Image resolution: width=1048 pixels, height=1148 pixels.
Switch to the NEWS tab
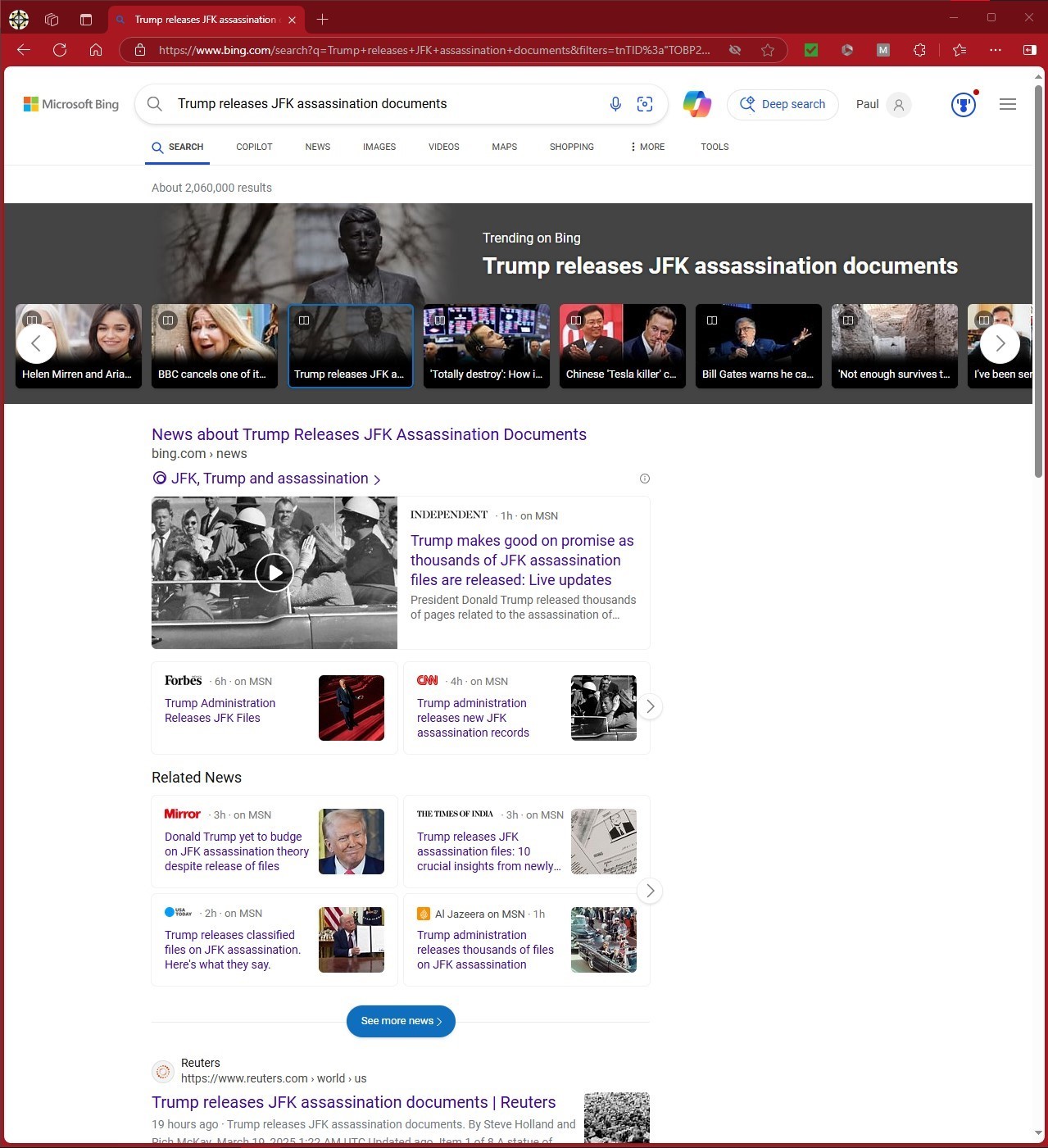click(x=318, y=147)
